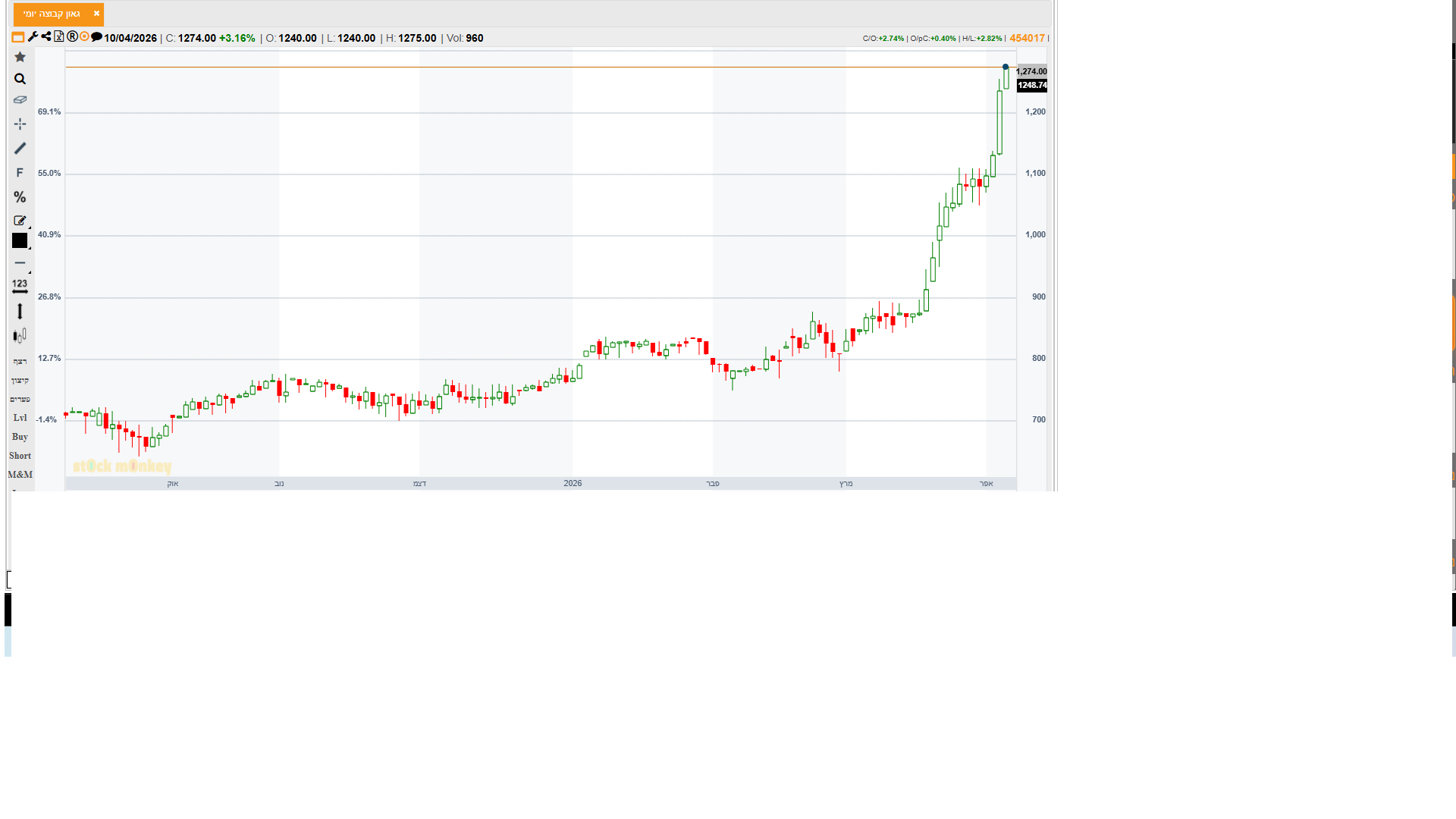This screenshot has width=1456, height=819.
Task: Activate the crosshair cursor tool
Action: click(x=20, y=124)
